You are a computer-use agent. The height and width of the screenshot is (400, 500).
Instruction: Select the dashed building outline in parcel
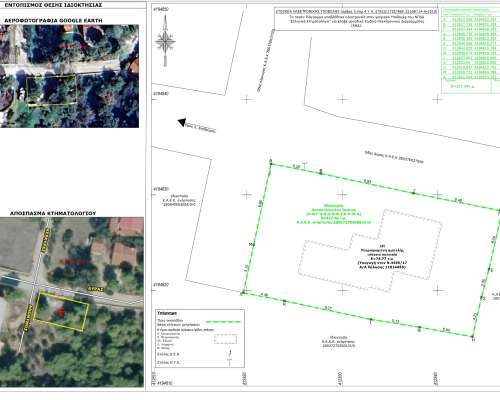370,251
